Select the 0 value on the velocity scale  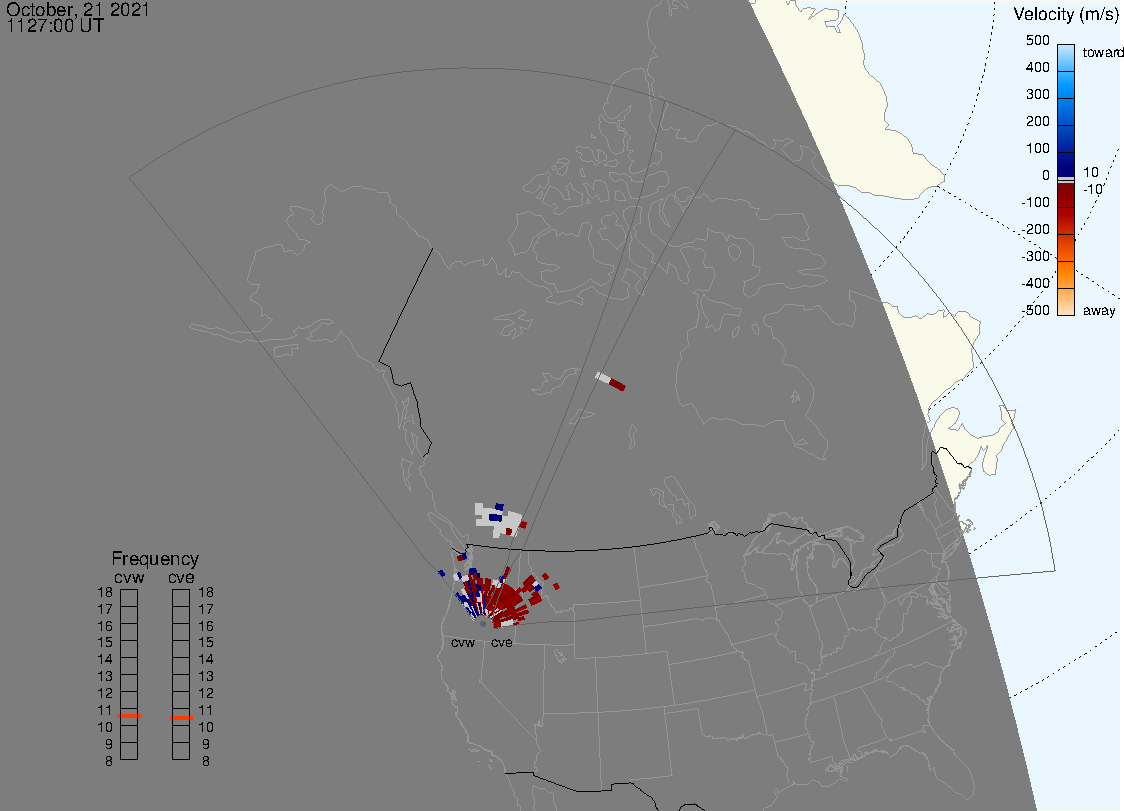point(1046,175)
